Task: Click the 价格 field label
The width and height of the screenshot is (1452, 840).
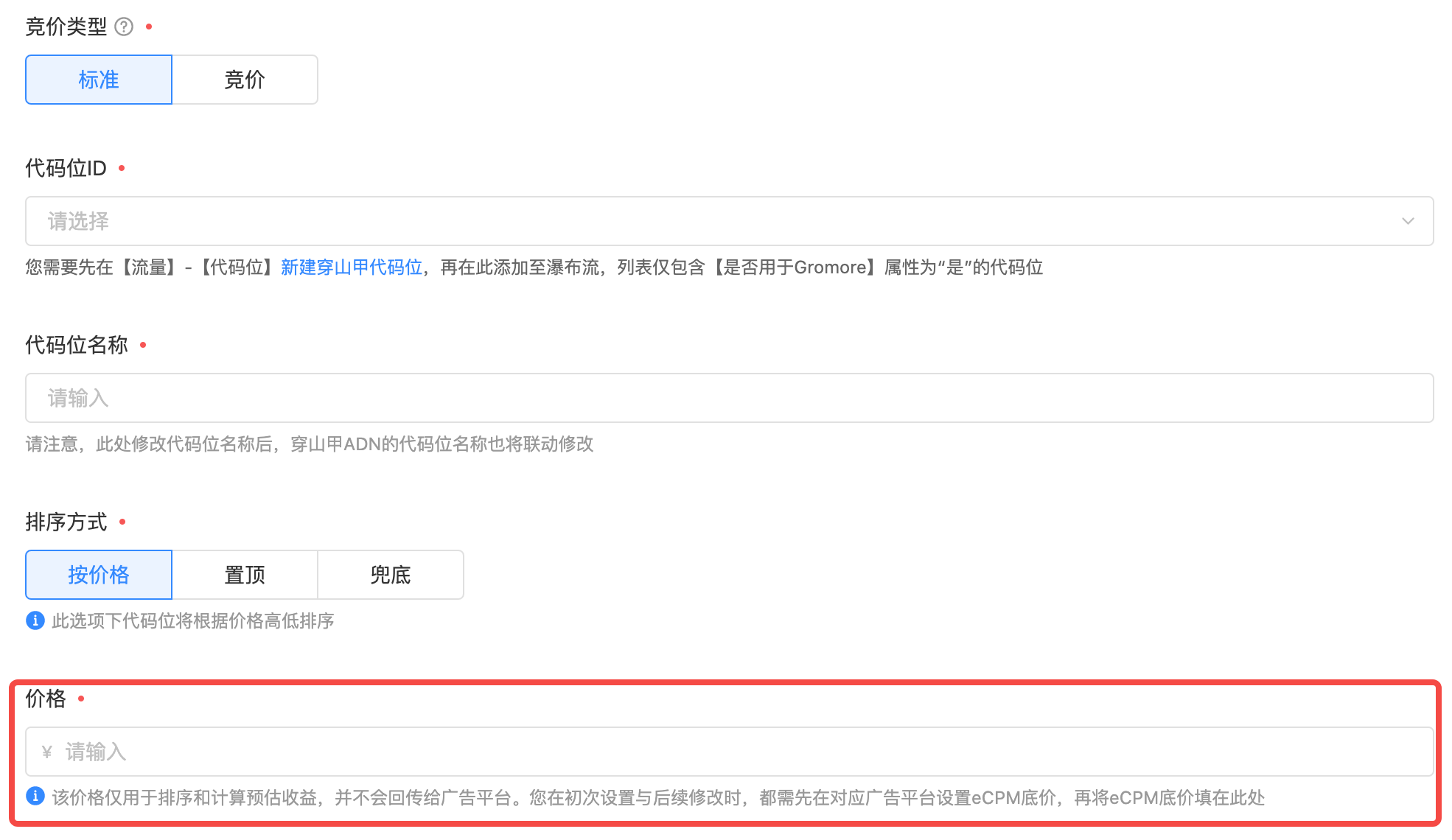Action: coord(46,699)
